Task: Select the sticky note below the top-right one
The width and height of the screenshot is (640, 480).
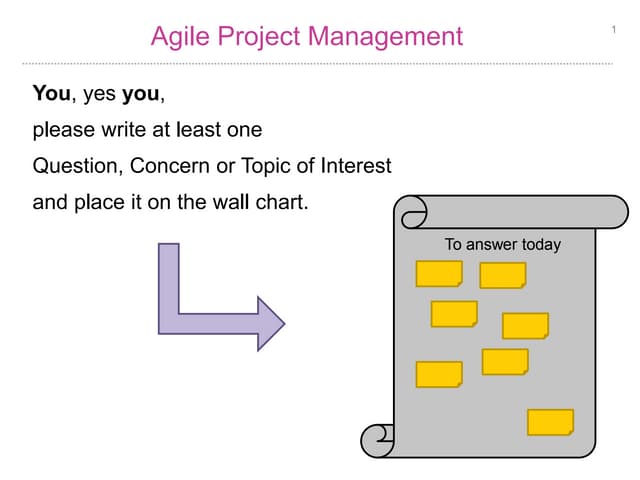Action: [x=525, y=326]
